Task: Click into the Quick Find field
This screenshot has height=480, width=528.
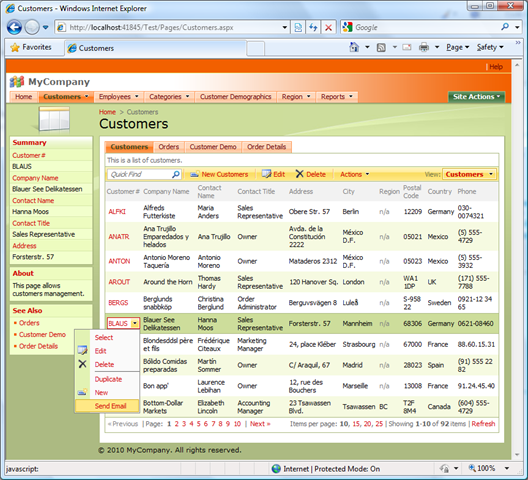Action: [x=140, y=174]
